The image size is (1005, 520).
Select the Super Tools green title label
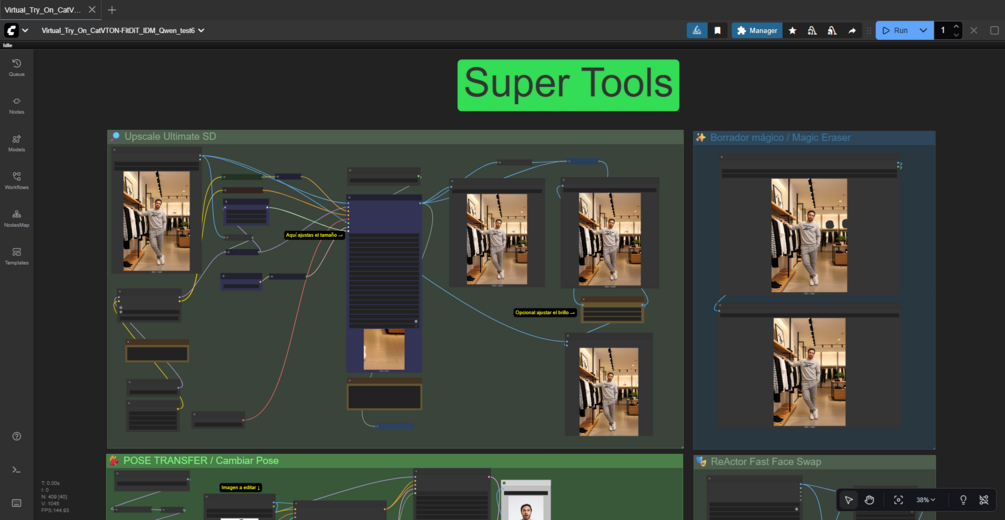click(568, 85)
